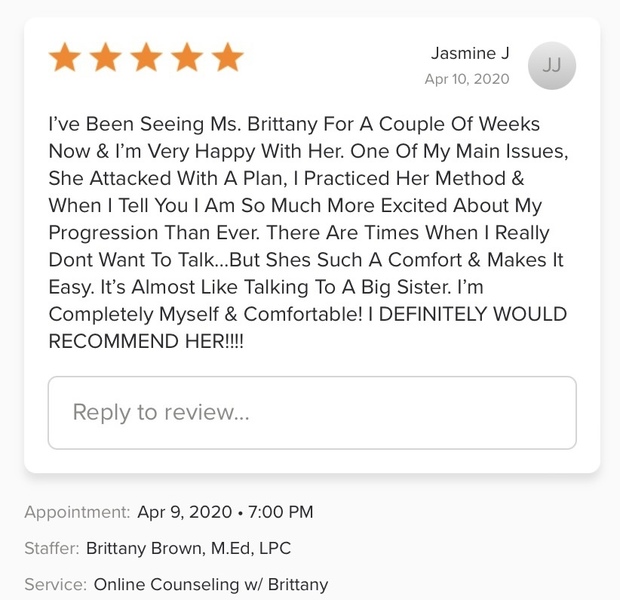Click the Appointment label

coord(77,512)
